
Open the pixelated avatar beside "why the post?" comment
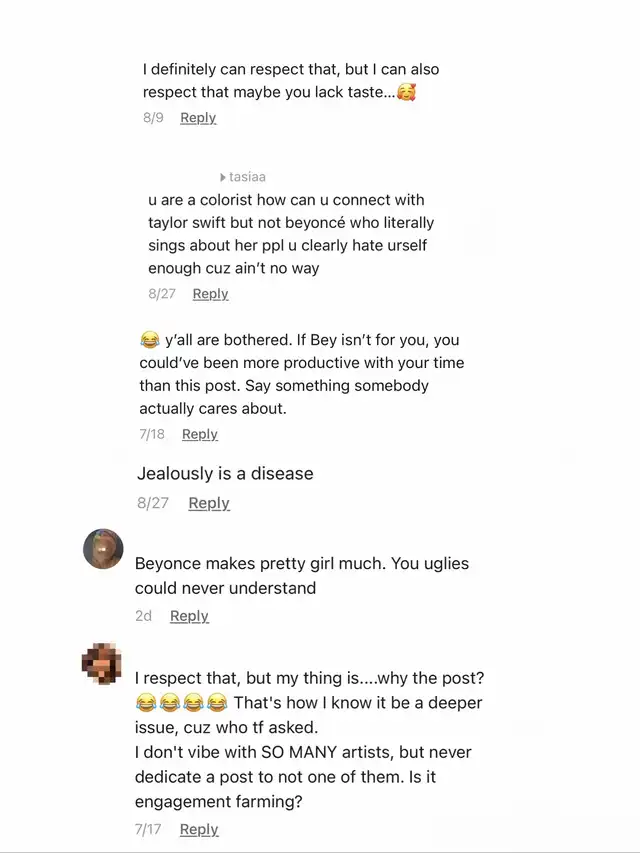[103, 662]
